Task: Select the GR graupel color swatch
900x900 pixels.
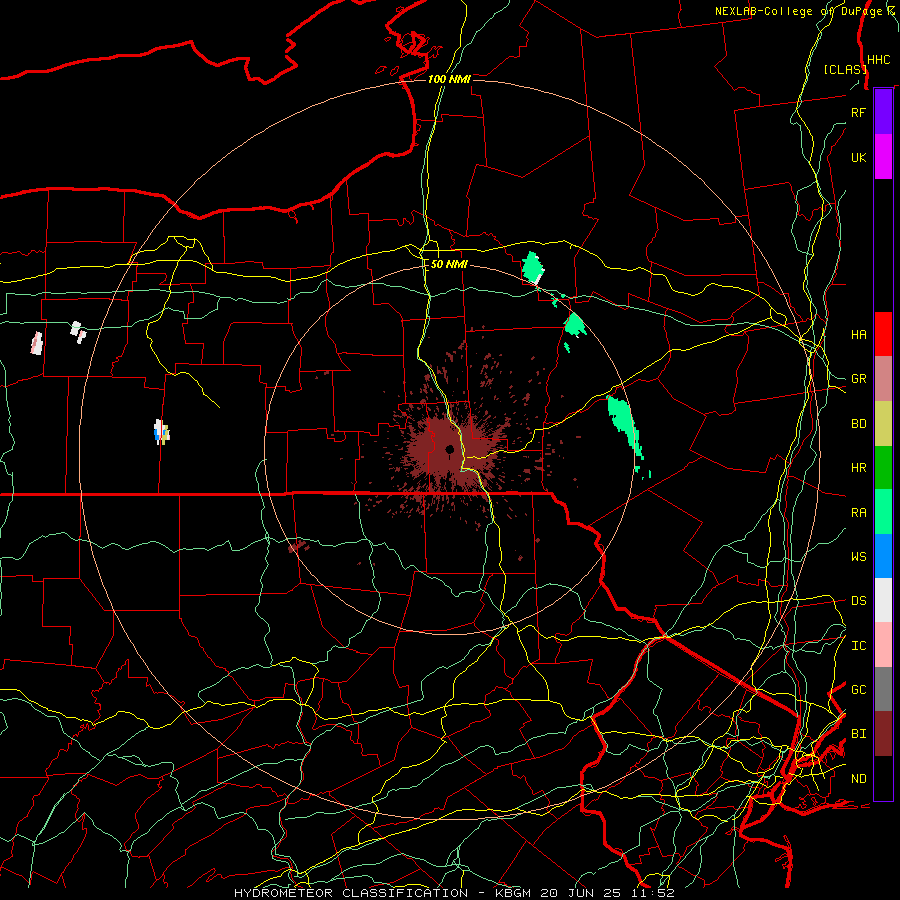Action: (x=883, y=379)
